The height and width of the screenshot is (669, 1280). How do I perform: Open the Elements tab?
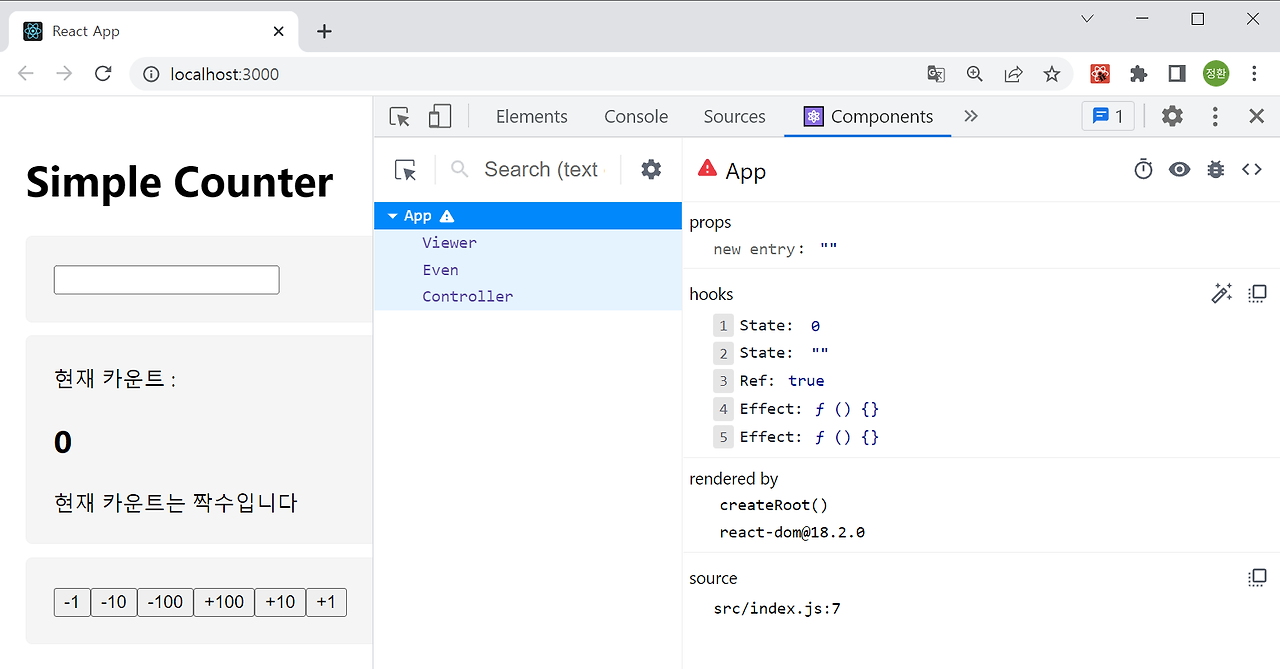click(x=532, y=117)
